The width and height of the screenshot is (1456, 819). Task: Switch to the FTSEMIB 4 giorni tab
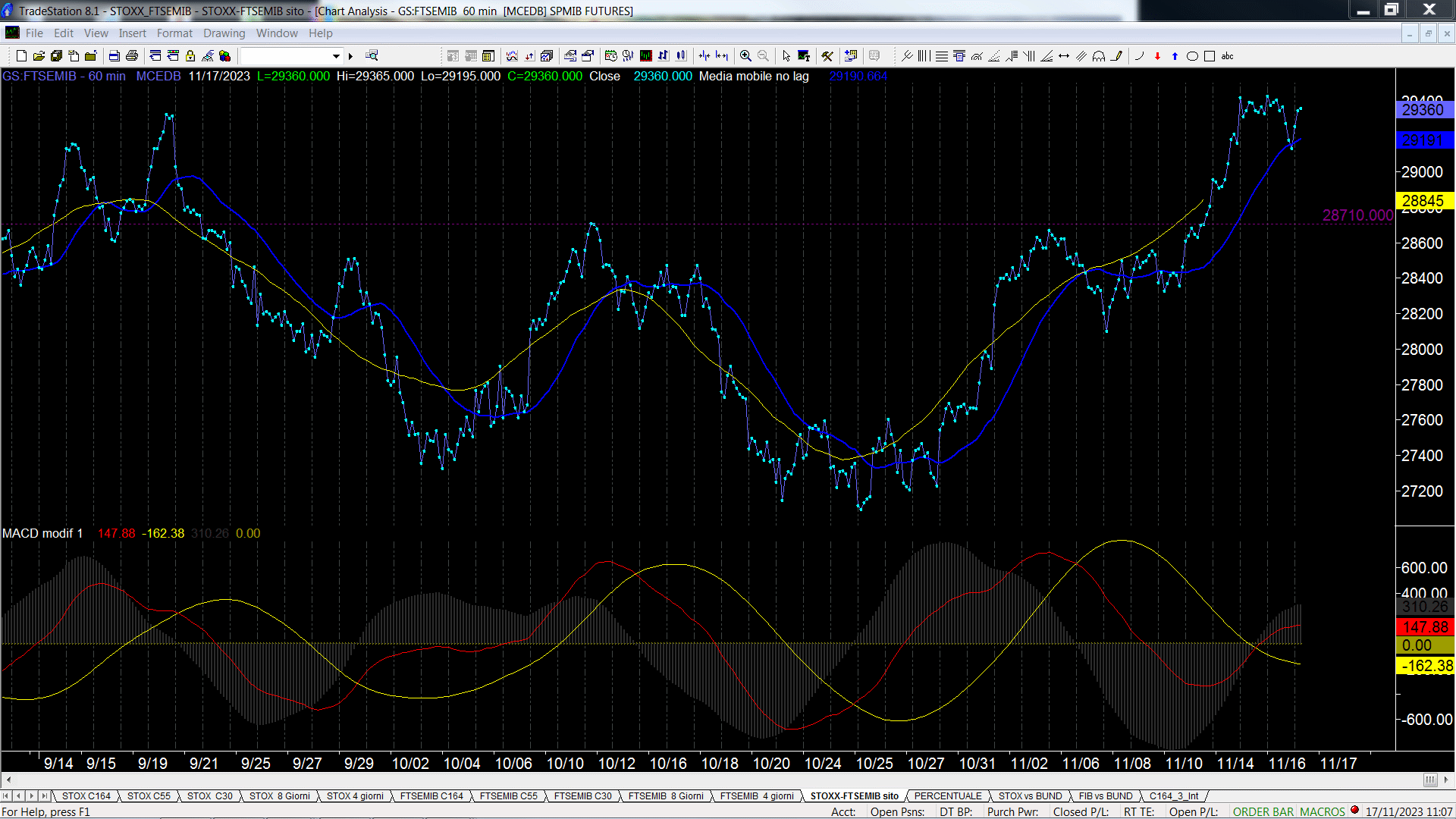click(757, 795)
